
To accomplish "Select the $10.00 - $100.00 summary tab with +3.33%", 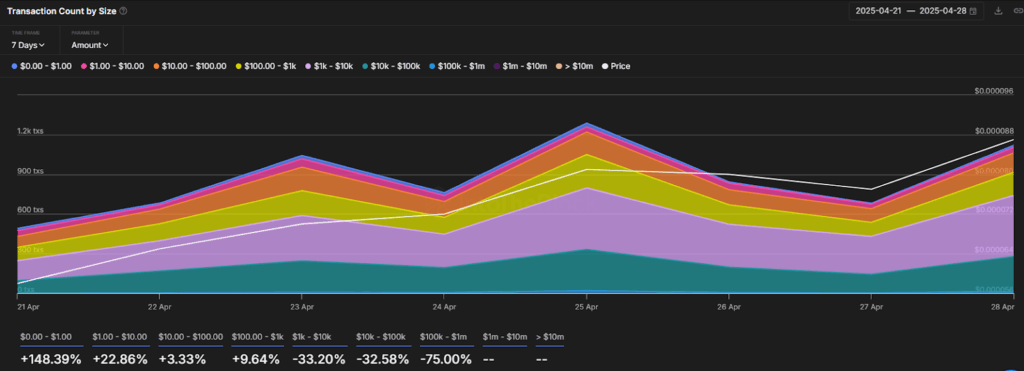I will pos(191,349).
